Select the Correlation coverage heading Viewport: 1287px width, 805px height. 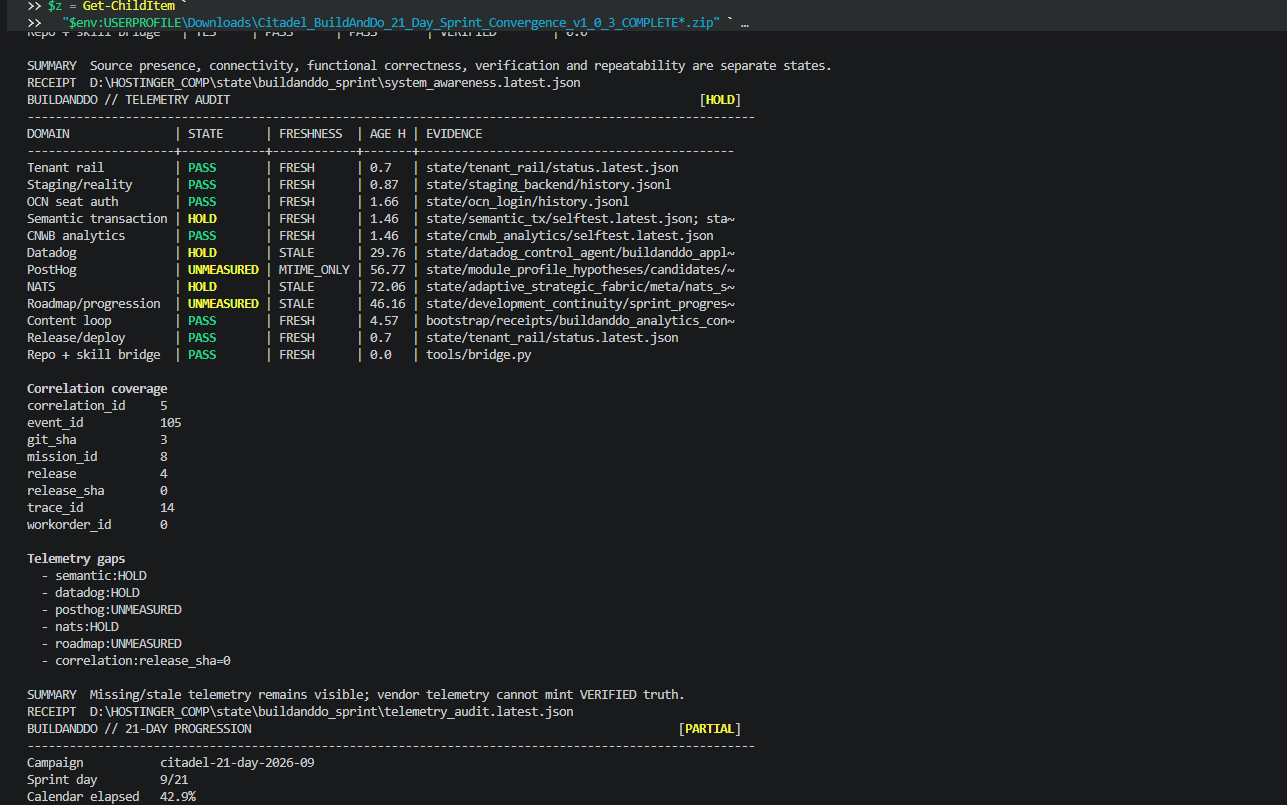pos(97,389)
